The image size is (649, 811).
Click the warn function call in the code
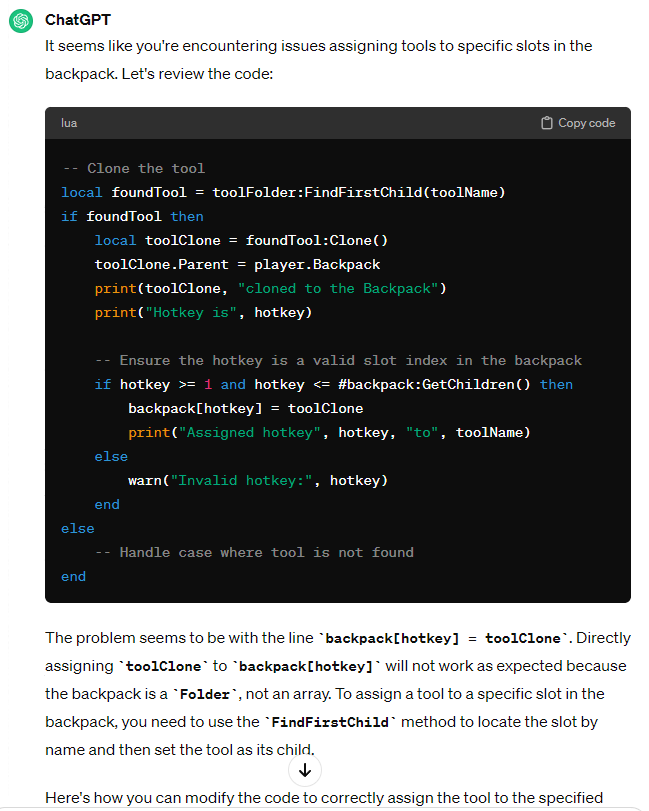pos(141,480)
